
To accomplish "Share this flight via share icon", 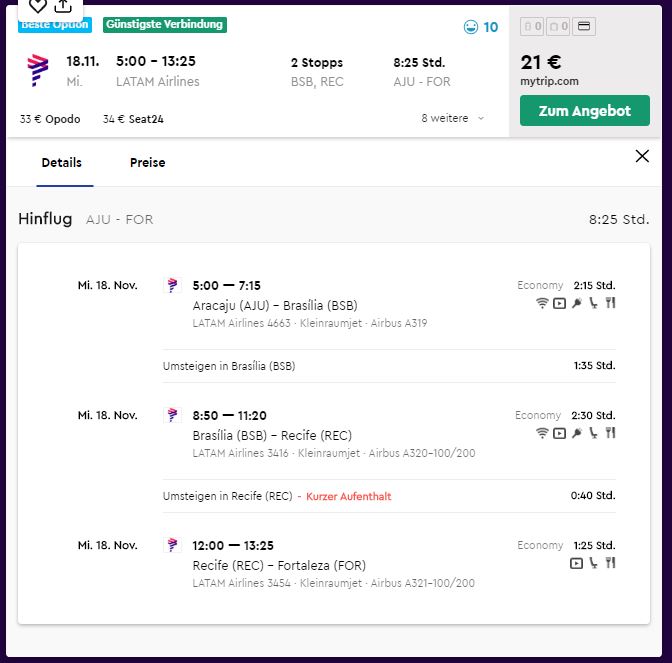I will point(63,6).
